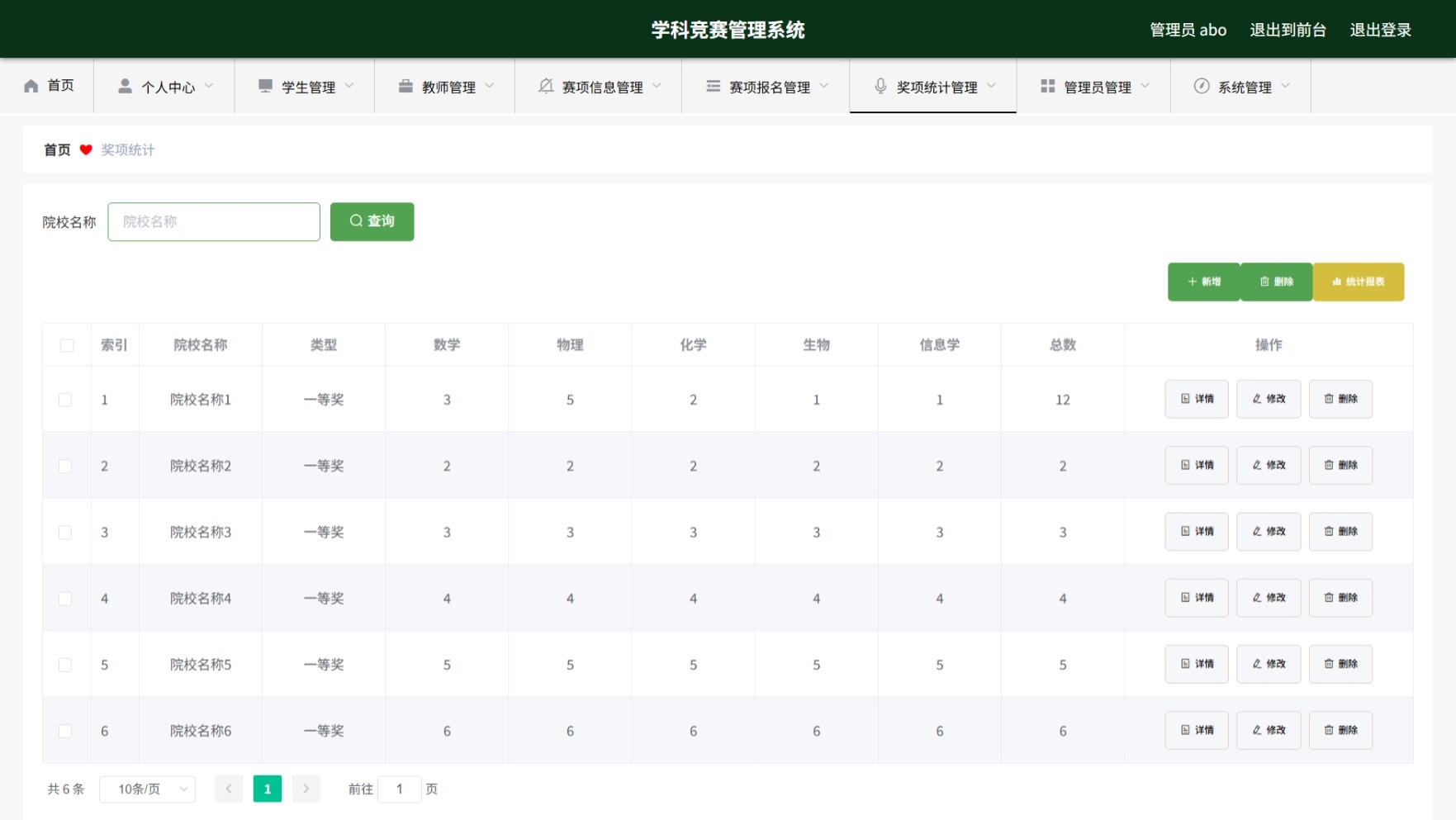
Task: Click the monitor icon beside 学生管理
Action: [x=265, y=86]
